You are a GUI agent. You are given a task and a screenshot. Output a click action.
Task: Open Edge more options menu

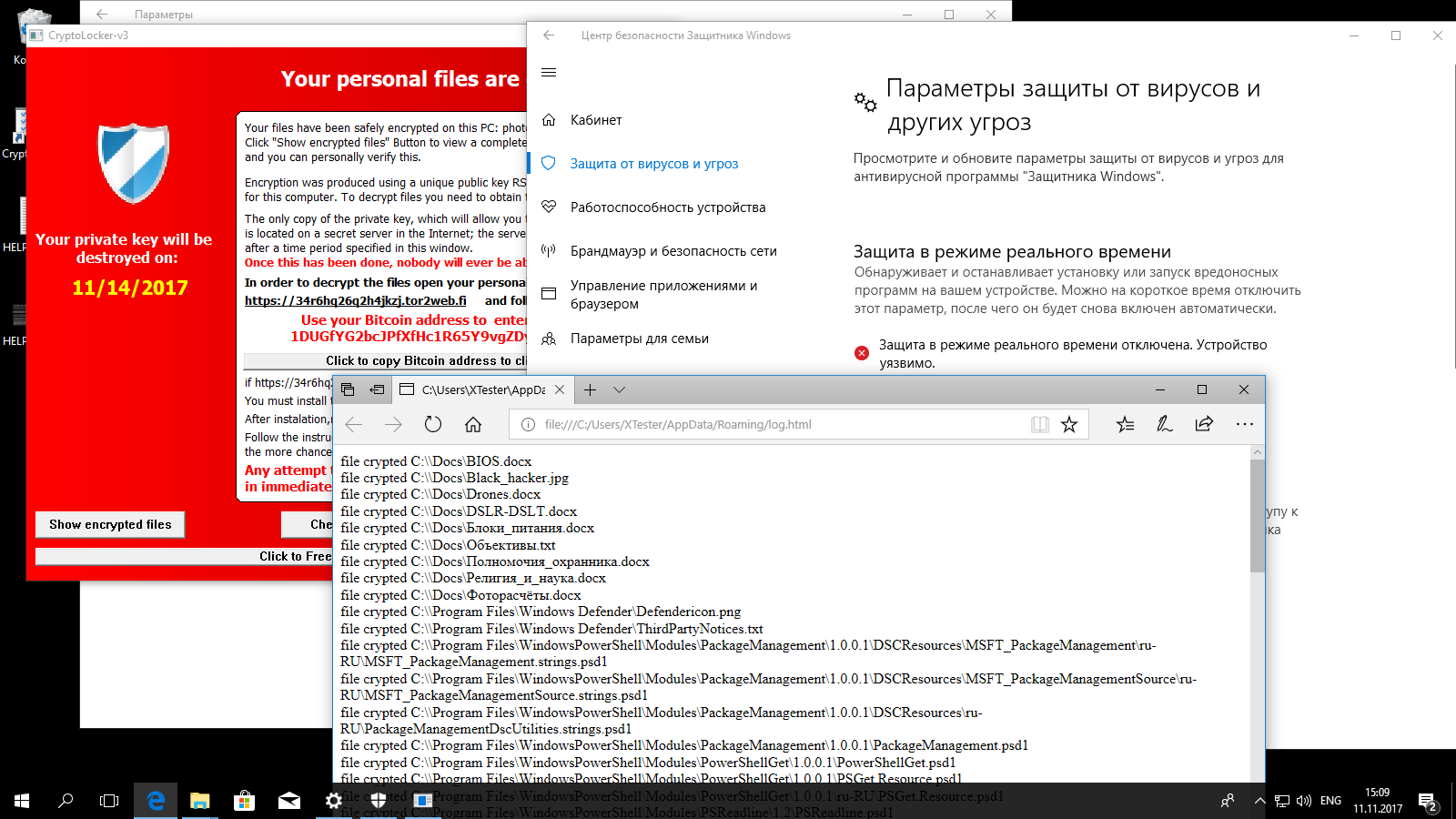[x=1244, y=424]
